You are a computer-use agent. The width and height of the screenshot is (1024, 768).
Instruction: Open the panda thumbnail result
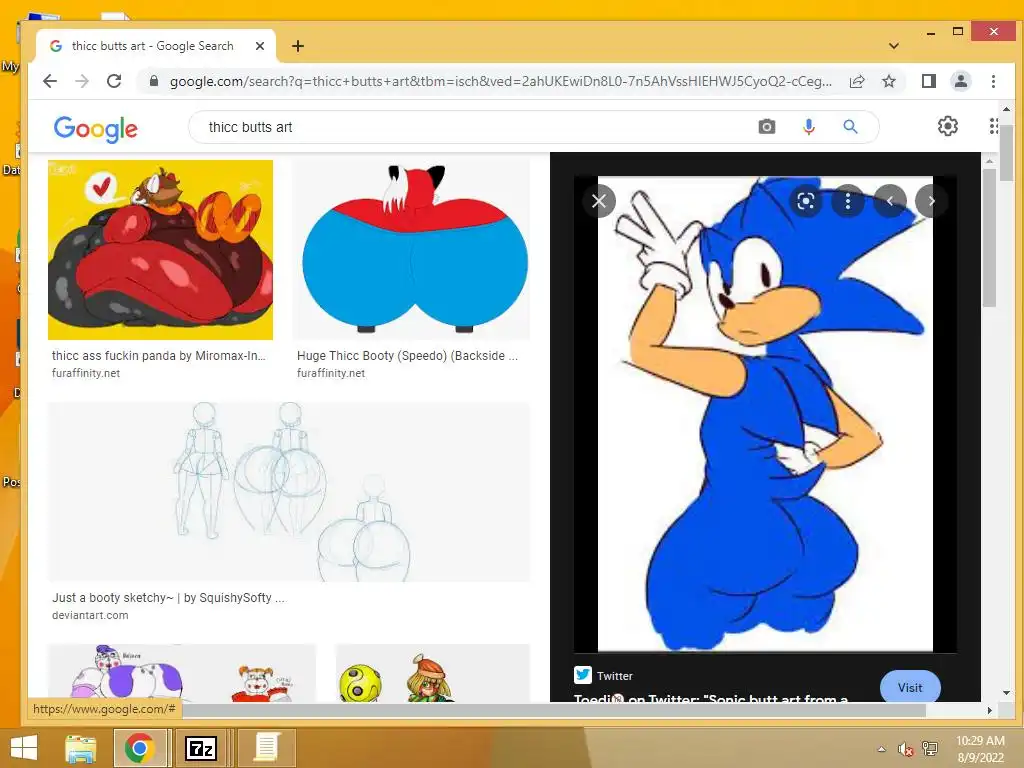point(160,249)
